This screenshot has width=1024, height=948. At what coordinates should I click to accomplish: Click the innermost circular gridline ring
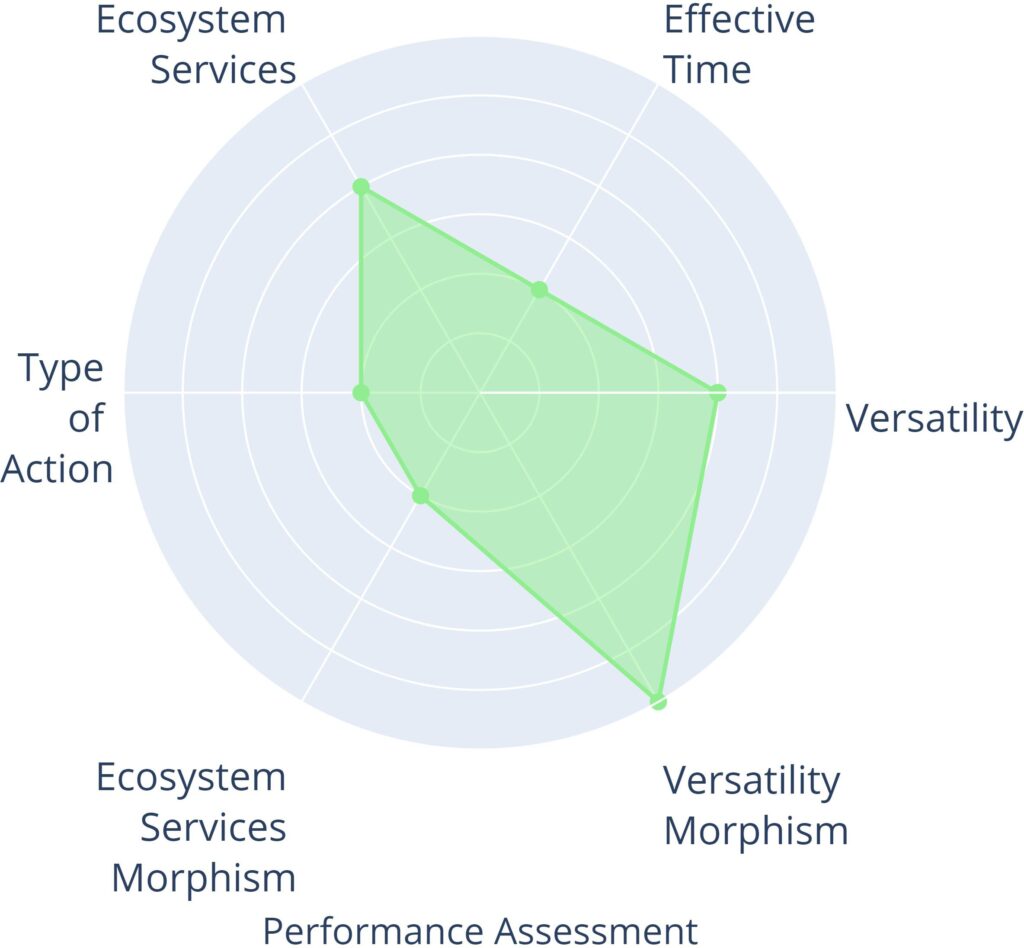click(x=480, y=334)
